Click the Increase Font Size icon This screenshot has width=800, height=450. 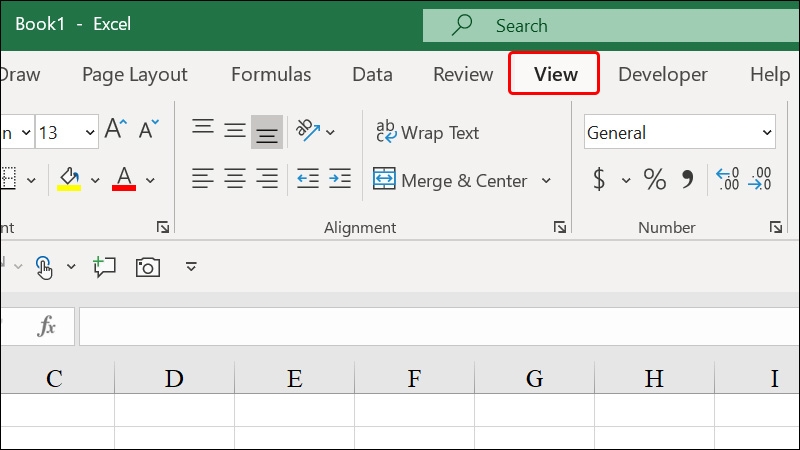(x=116, y=129)
